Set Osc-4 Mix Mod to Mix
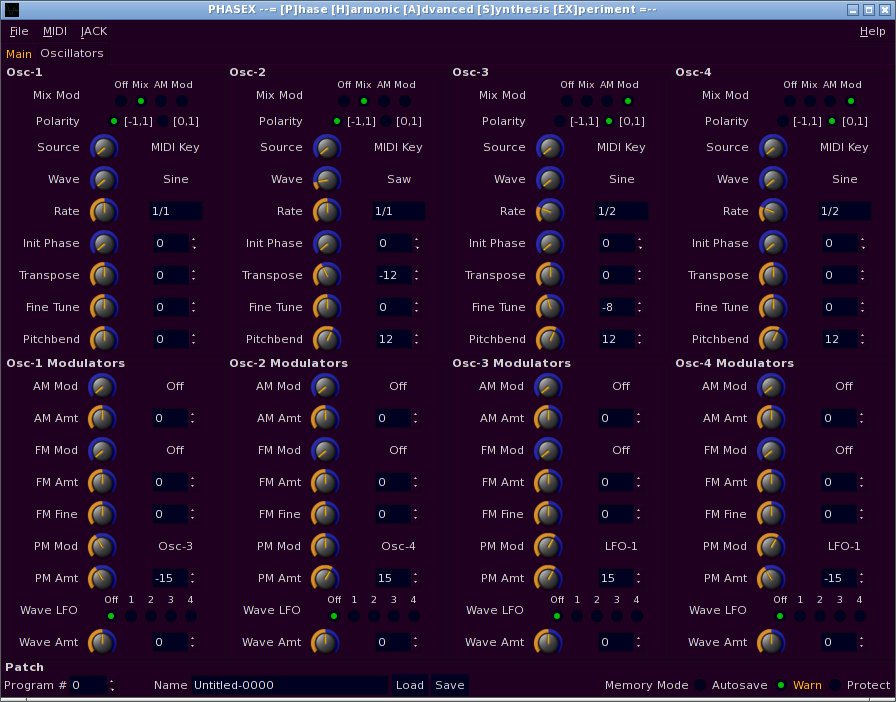Image resolution: width=896 pixels, height=702 pixels. 810,101
